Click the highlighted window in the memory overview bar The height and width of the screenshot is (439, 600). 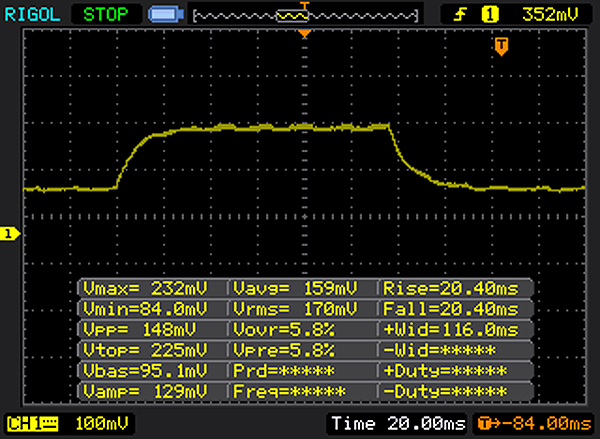(x=293, y=16)
